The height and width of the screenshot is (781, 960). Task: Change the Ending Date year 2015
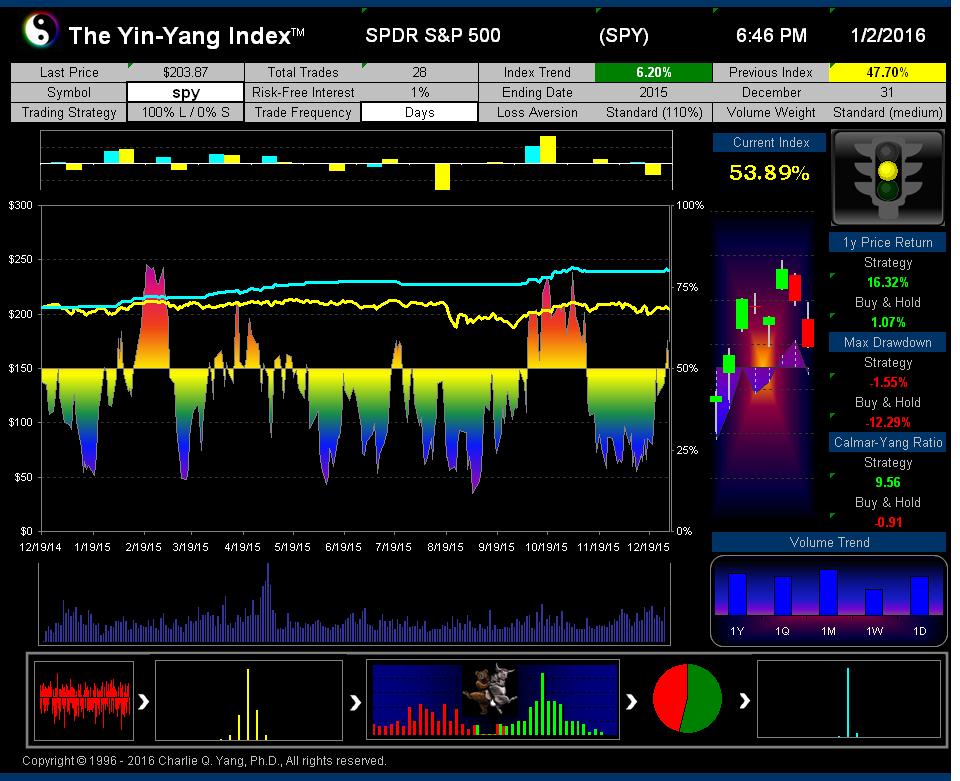click(653, 92)
